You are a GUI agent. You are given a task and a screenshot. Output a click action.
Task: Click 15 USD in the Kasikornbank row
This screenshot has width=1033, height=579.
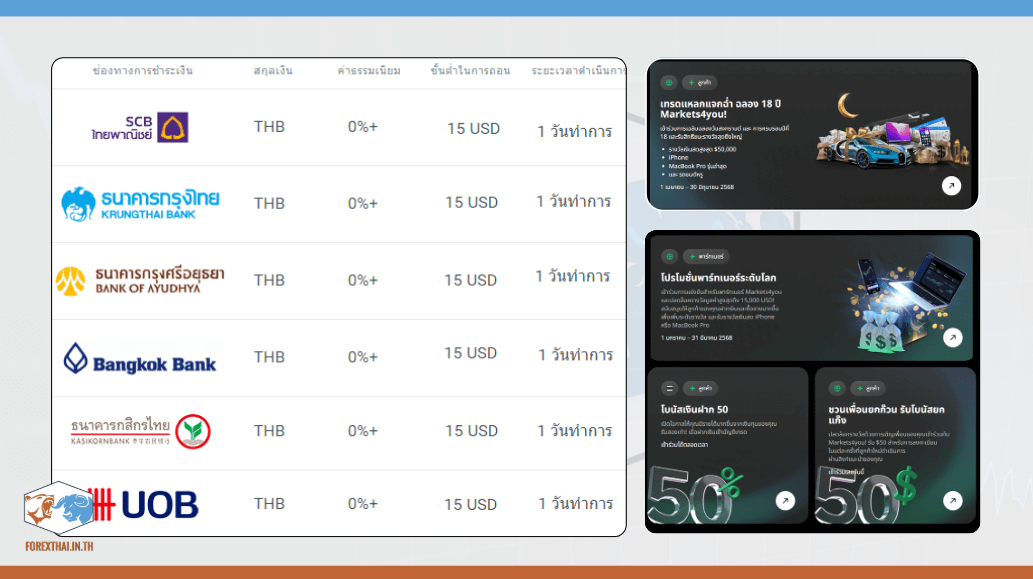(471, 431)
